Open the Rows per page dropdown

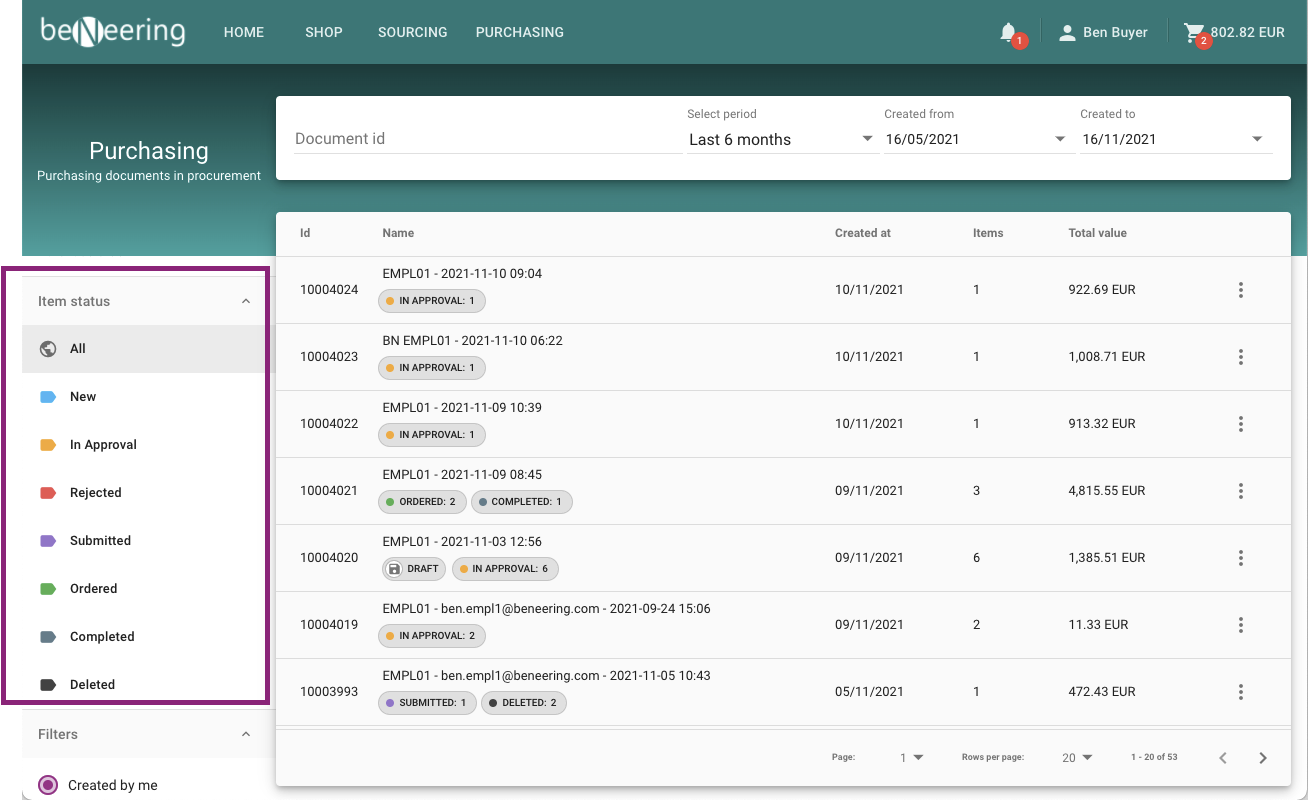1077,758
